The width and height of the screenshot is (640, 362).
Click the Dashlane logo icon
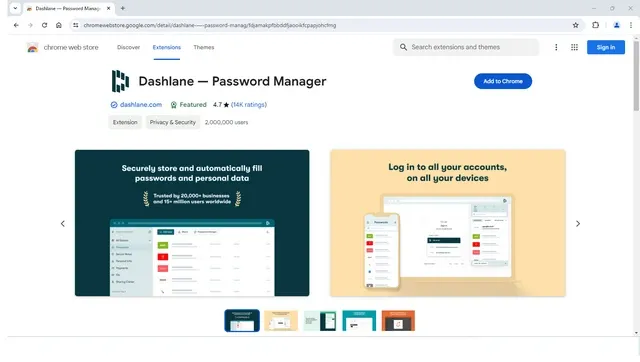pos(120,81)
